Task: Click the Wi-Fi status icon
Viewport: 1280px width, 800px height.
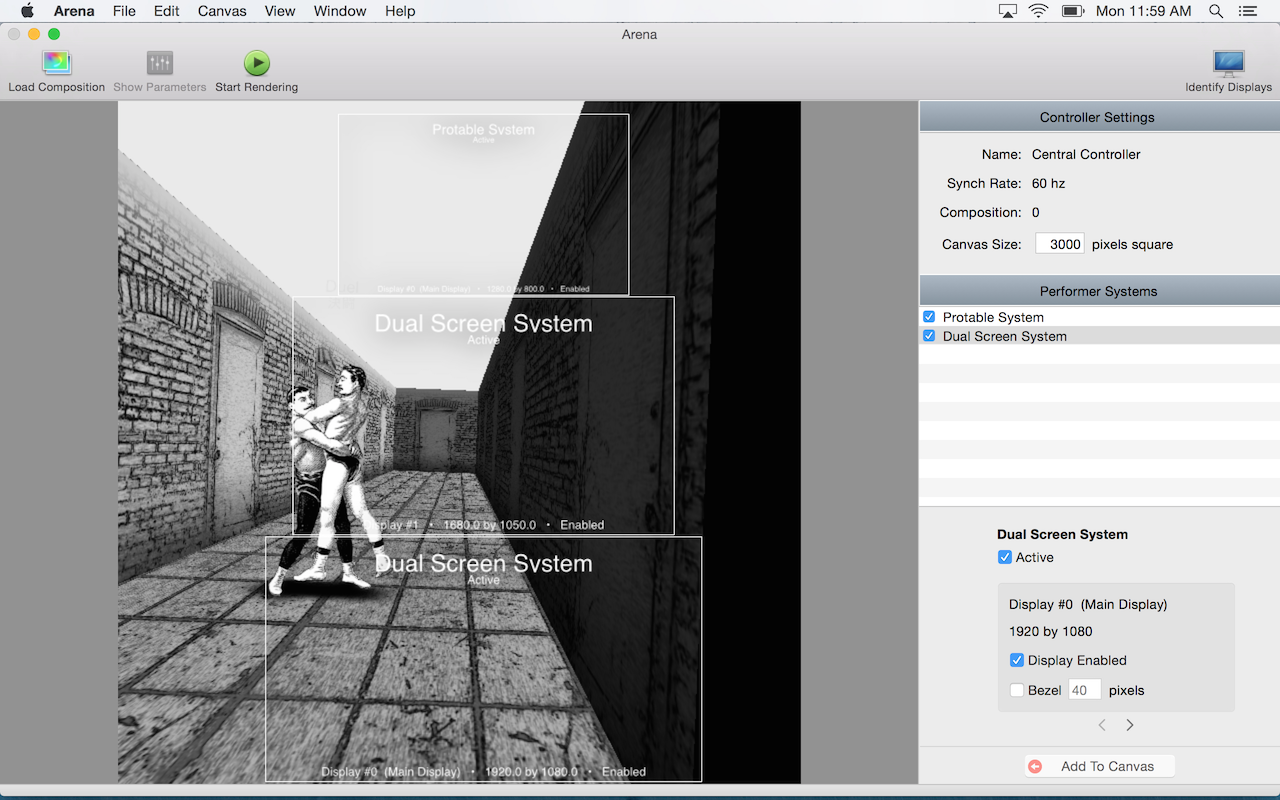Action: 1038,11
